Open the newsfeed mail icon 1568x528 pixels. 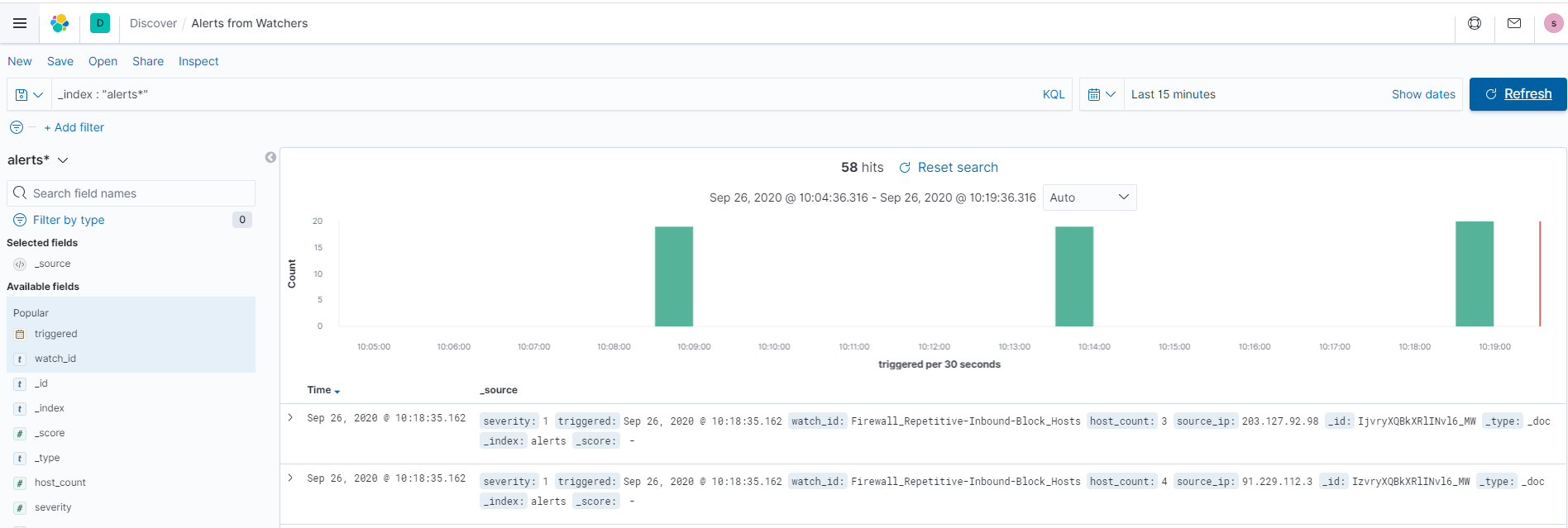[1514, 23]
